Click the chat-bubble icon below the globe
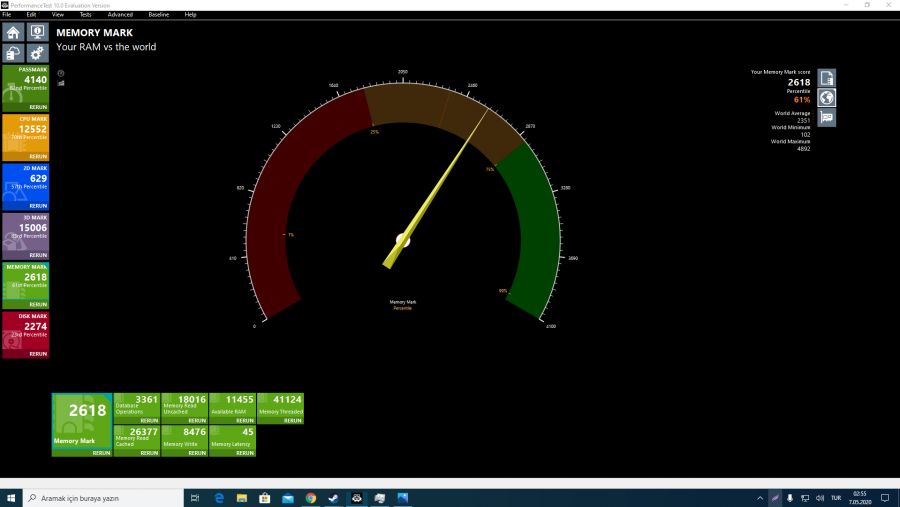 [827, 118]
